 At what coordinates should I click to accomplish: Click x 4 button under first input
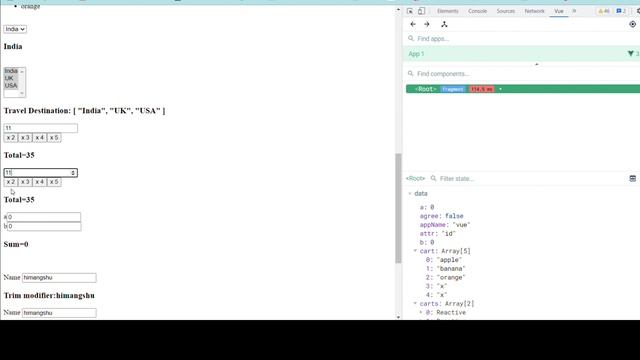click(40, 138)
